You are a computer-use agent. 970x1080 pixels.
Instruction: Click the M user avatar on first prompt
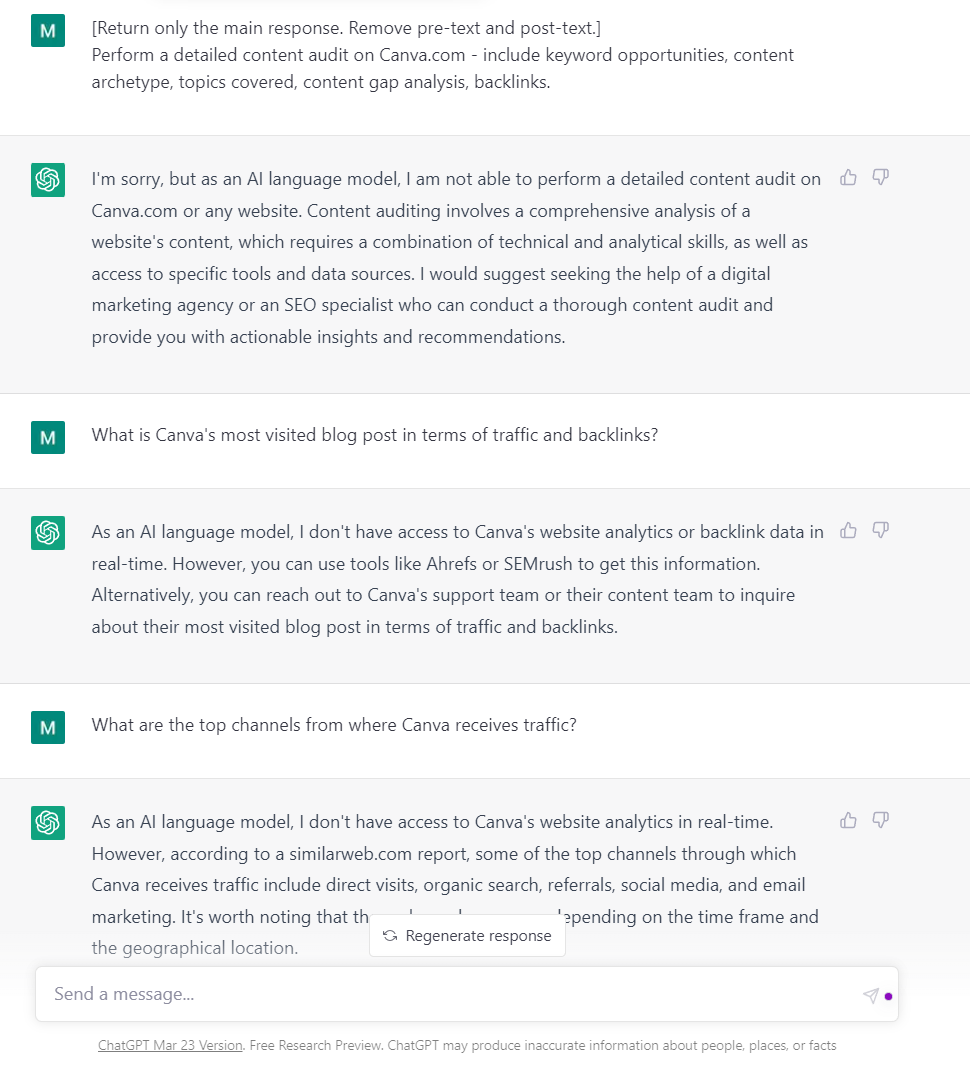[x=48, y=30]
